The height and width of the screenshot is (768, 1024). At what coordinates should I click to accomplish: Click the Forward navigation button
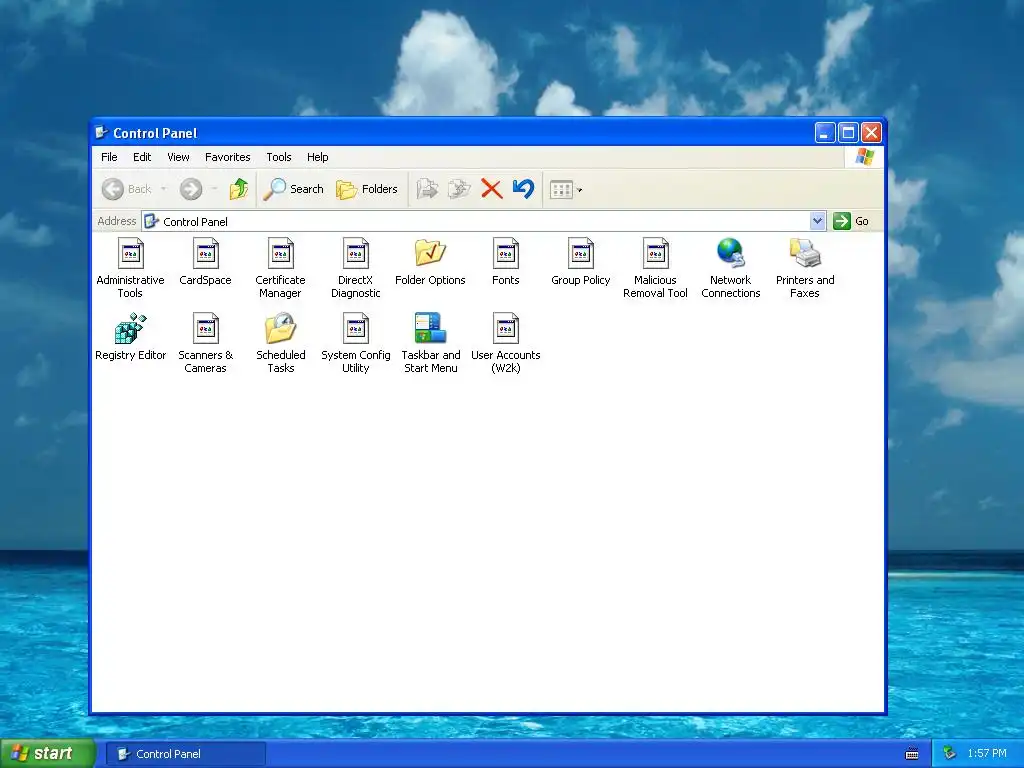[191, 189]
